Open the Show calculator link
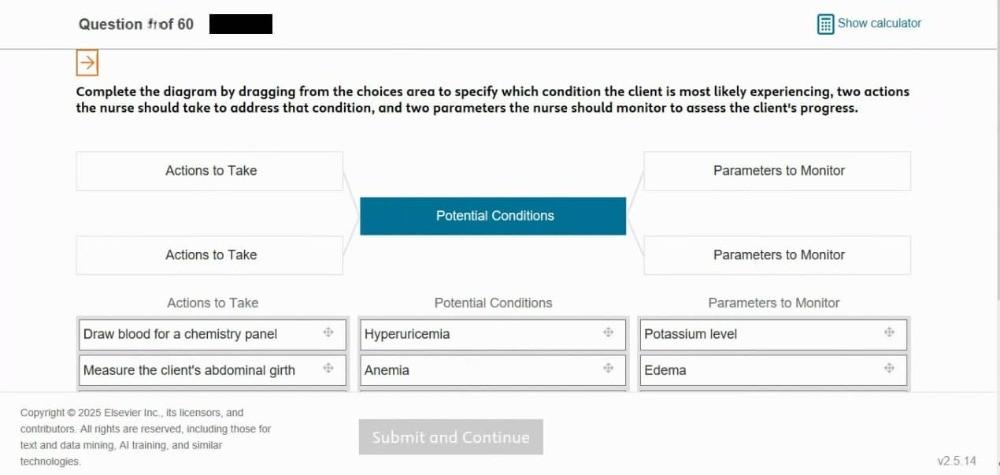1000x475 pixels. click(x=879, y=23)
